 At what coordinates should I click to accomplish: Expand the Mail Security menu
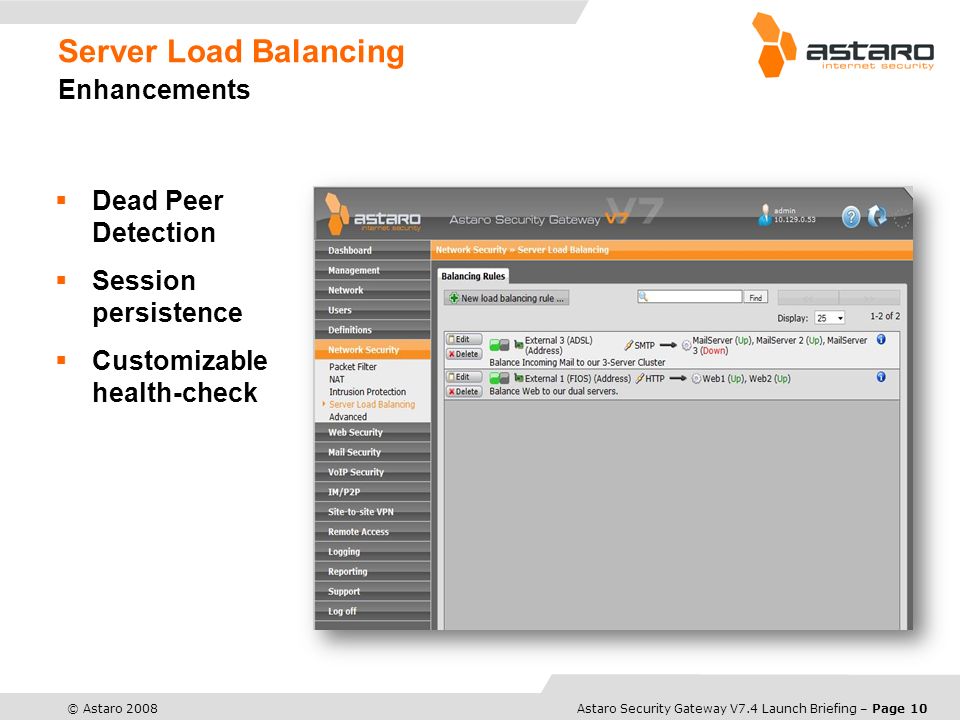click(372, 452)
